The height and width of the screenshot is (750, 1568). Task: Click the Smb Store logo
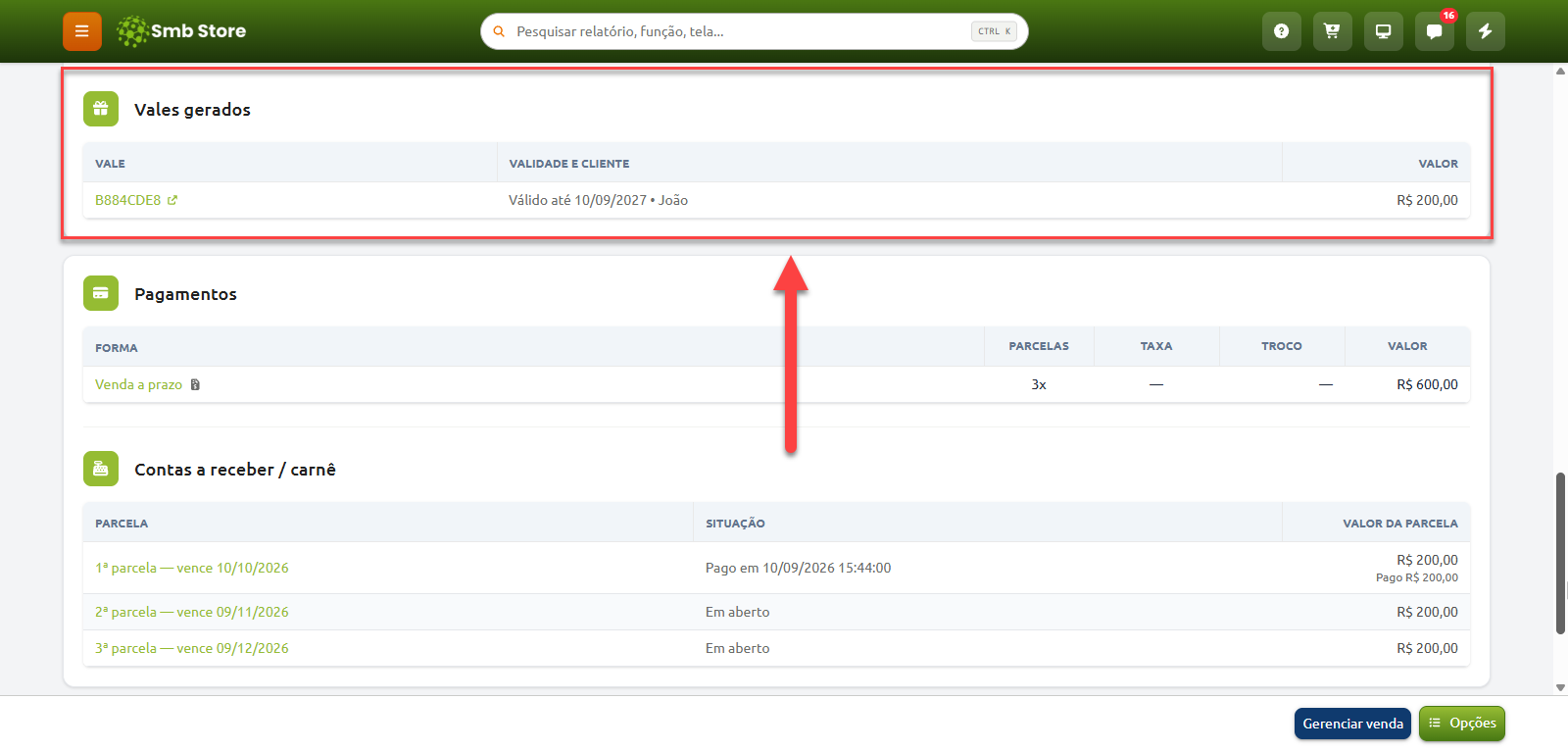coord(181,31)
